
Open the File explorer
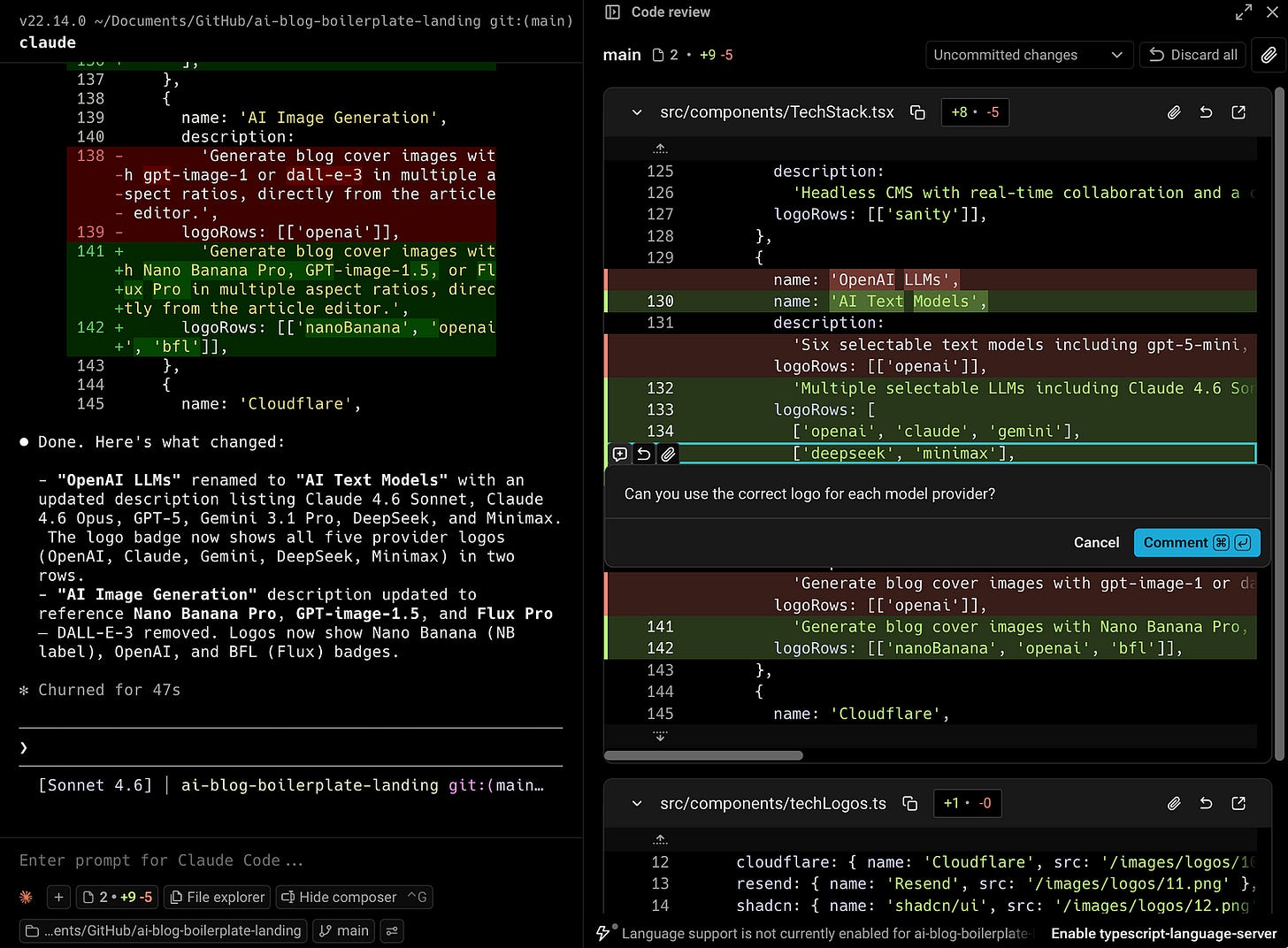[217, 897]
